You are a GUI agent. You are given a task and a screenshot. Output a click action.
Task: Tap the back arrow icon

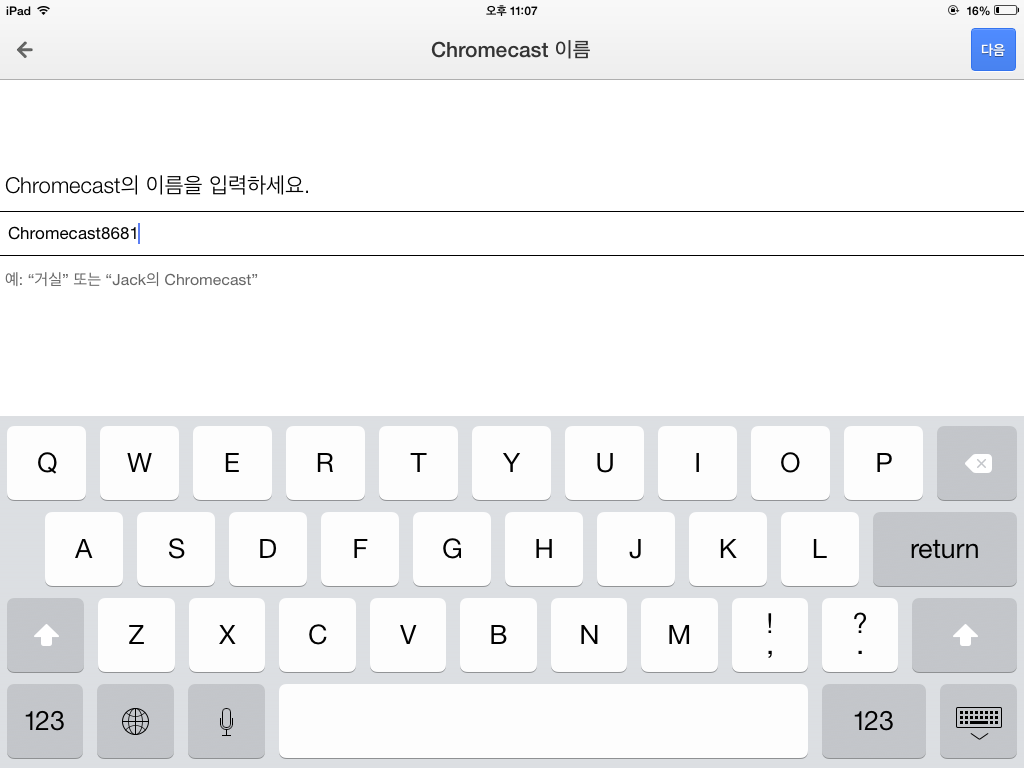click(x=25, y=50)
